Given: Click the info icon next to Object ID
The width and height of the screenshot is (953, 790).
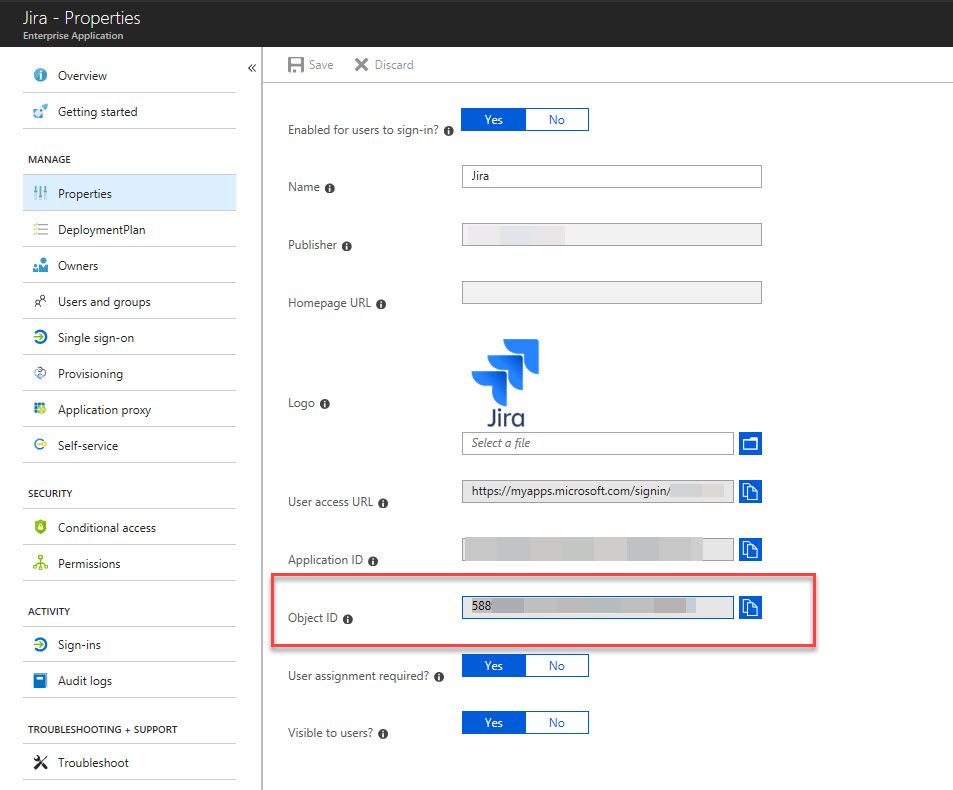Looking at the screenshot, I should (348, 619).
